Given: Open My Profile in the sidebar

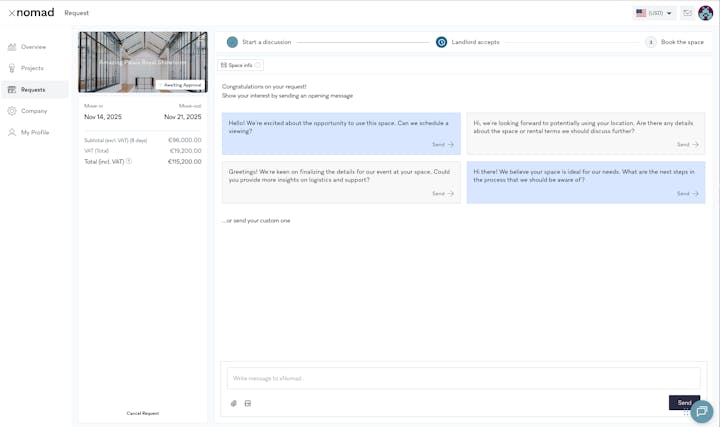Looking at the screenshot, I should pos(35,132).
